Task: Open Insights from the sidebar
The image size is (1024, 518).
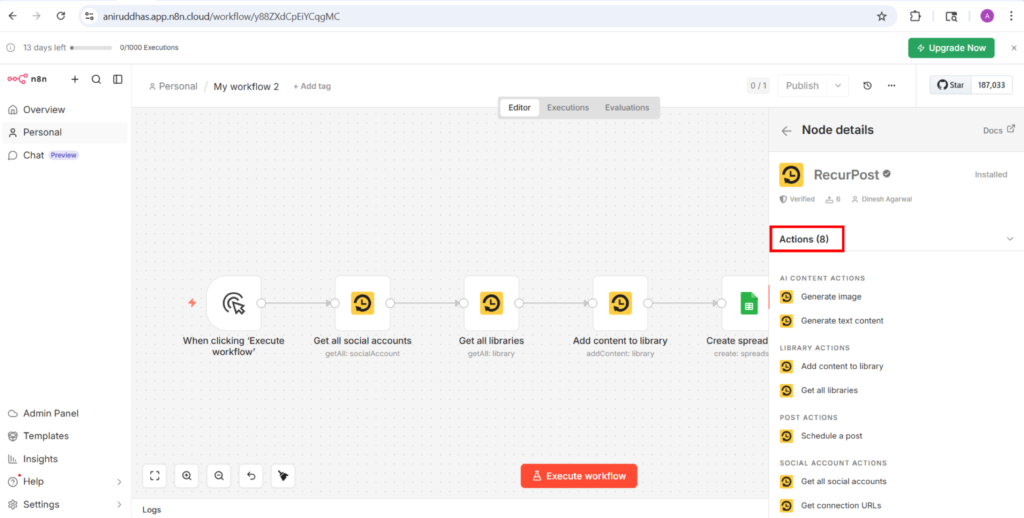Action: [65, 459]
